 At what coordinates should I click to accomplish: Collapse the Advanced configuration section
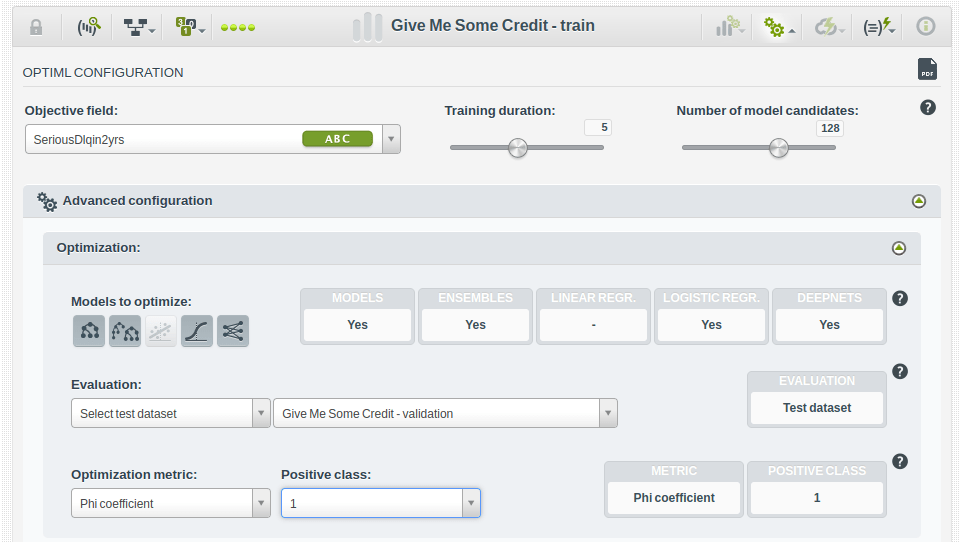[x=919, y=201]
